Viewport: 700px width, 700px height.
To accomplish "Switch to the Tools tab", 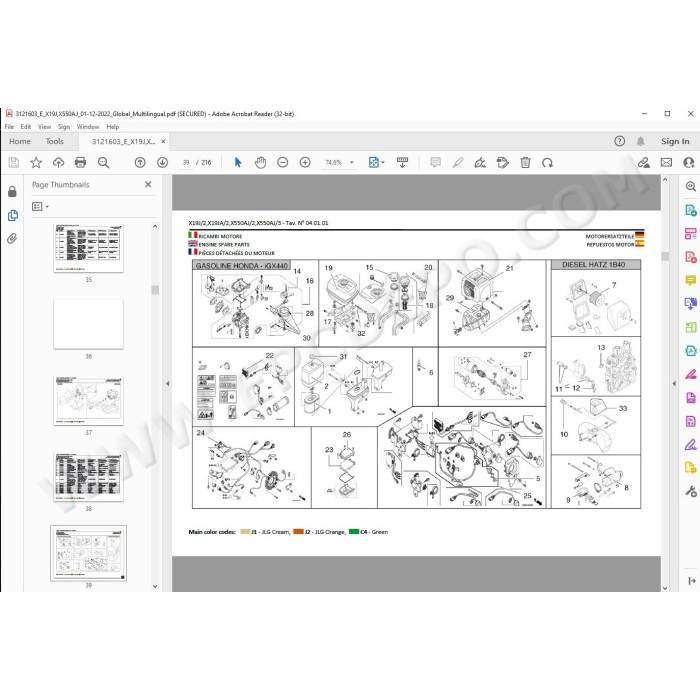I will [x=54, y=142].
